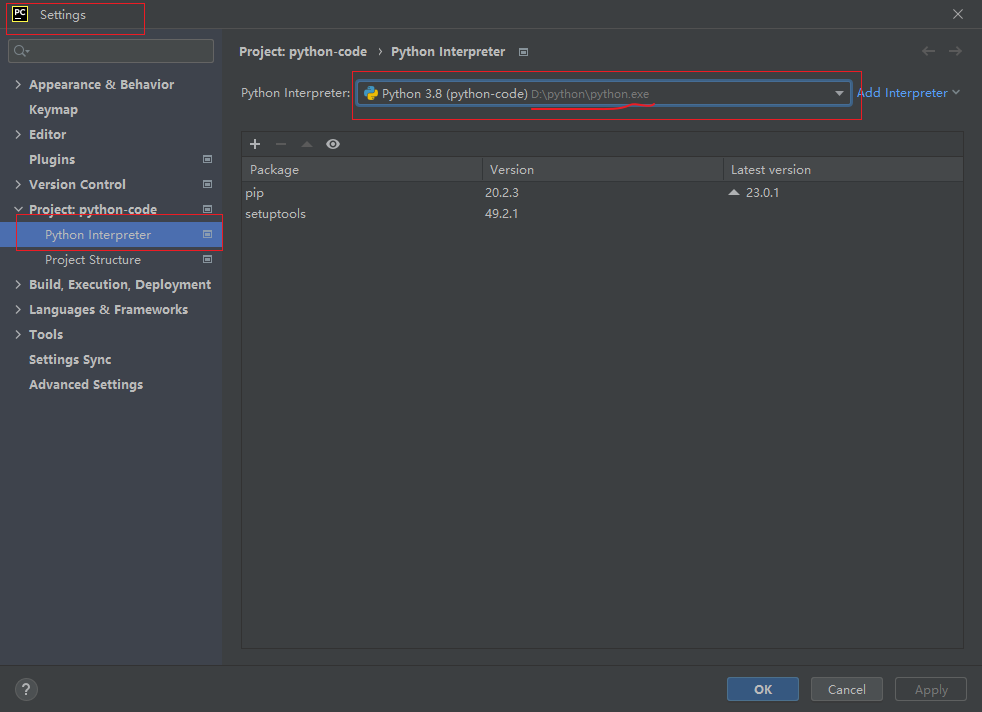This screenshot has width=982, height=712.
Task: Expand Languages & Frameworks section
Action: pos(18,309)
